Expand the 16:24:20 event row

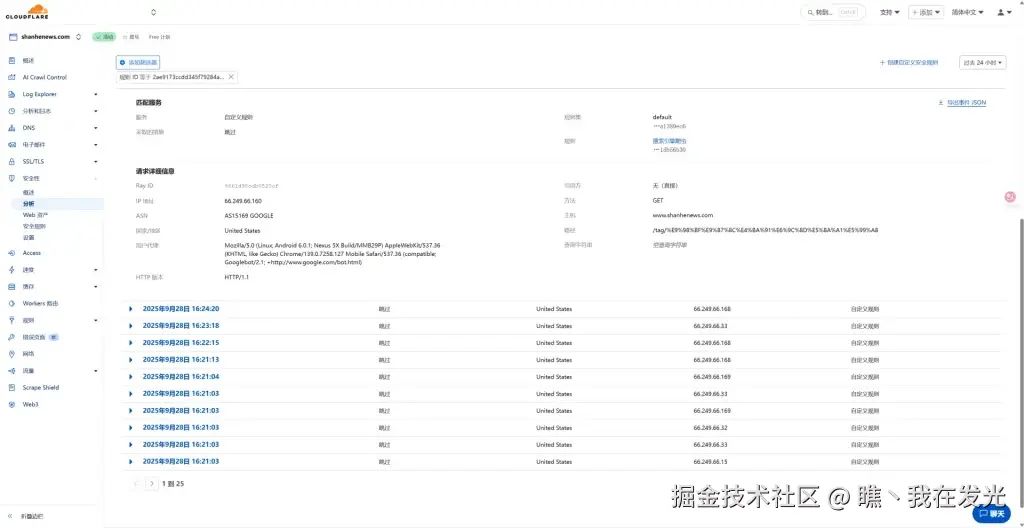point(131,309)
